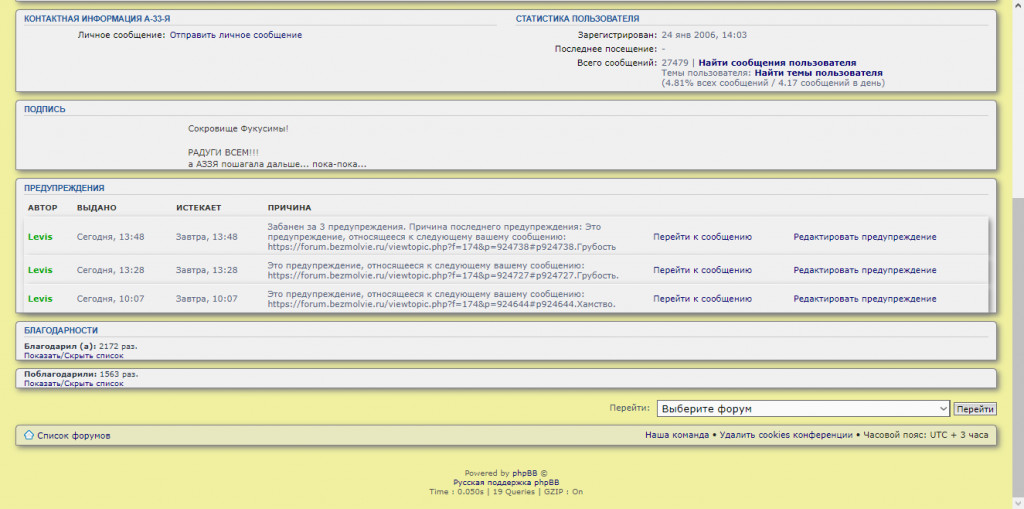Screen dimensions: 1024x509
Task: Go to message for warning issued 13:28
Action: 702,270
